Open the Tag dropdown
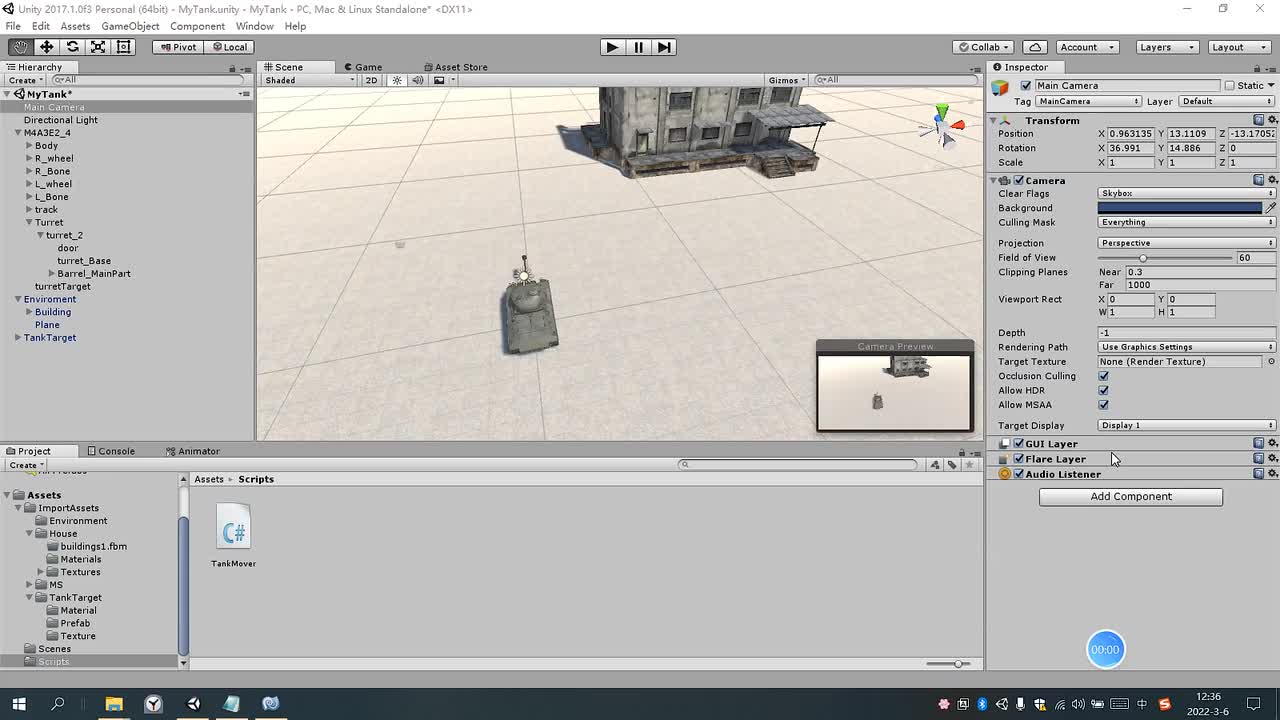Image resolution: width=1280 pixels, height=720 pixels. click(1088, 101)
